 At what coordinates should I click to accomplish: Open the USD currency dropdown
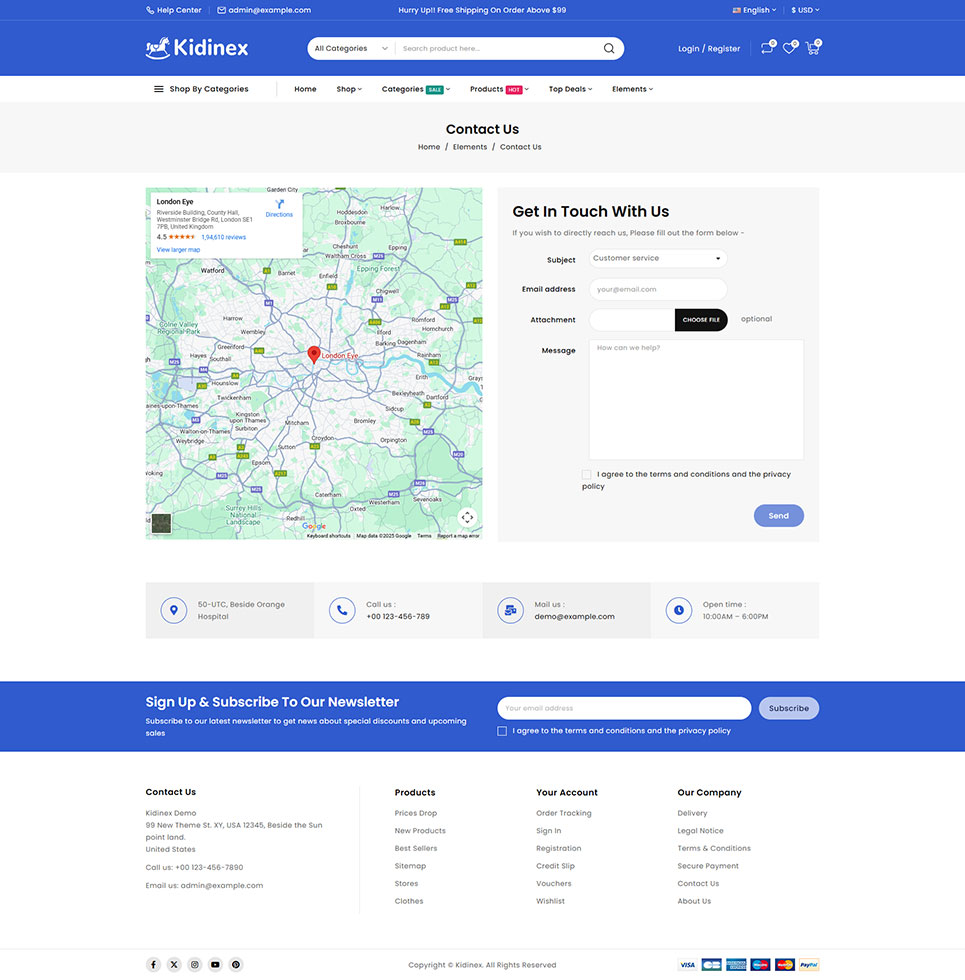coord(805,10)
